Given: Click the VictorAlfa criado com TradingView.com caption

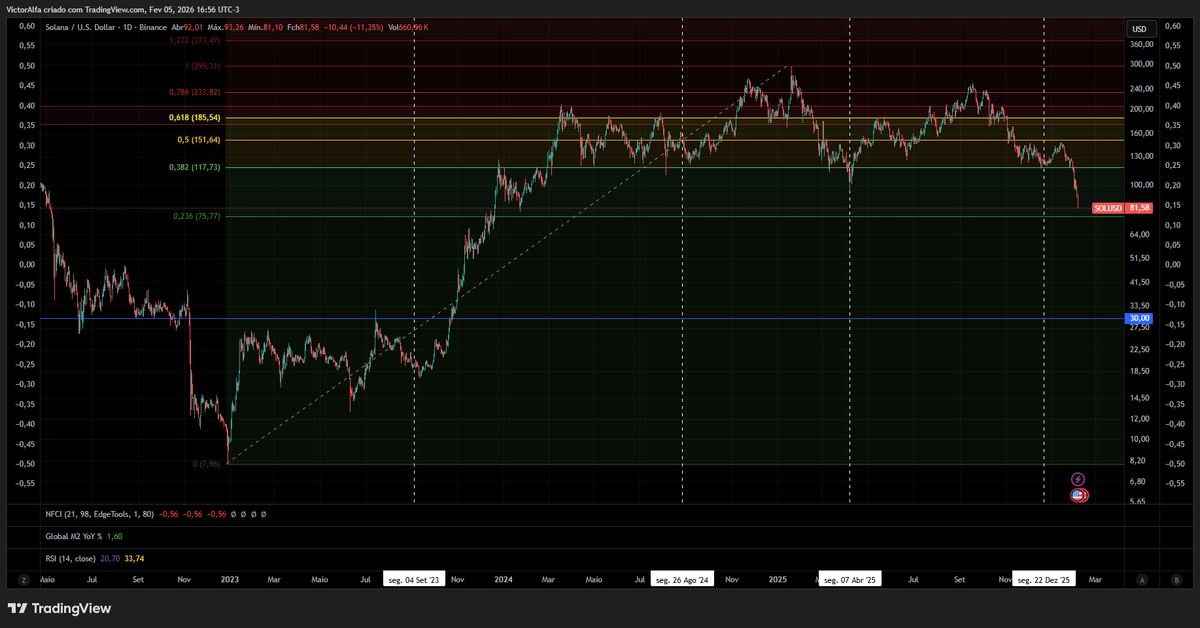Looking at the screenshot, I should pos(75,8).
